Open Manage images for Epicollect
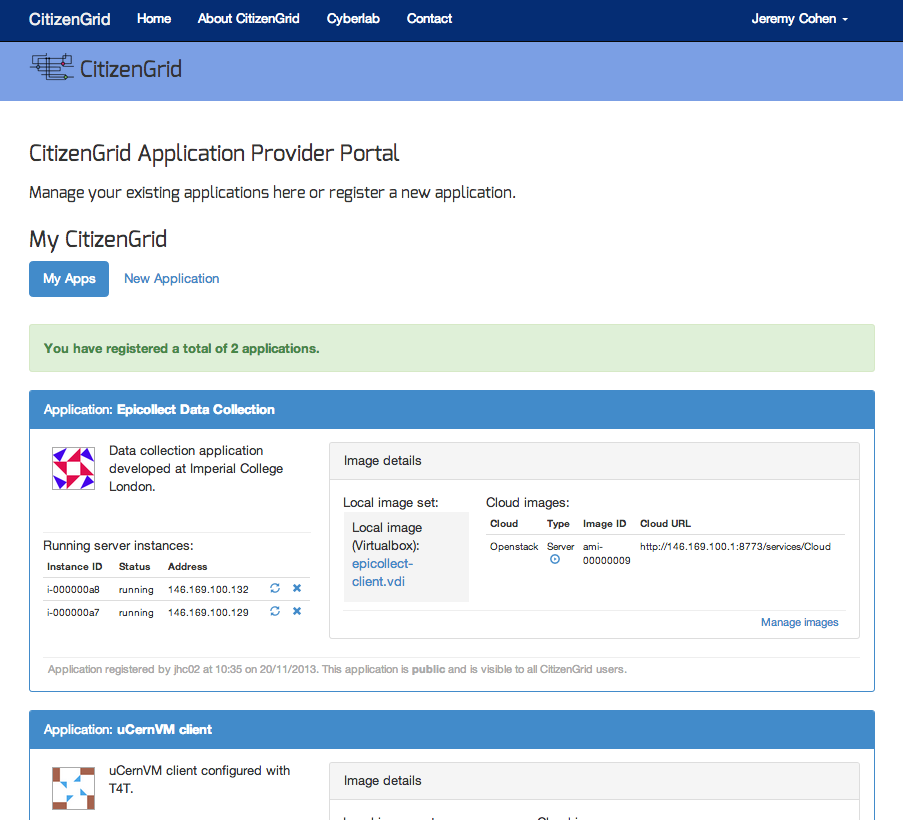 click(799, 622)
